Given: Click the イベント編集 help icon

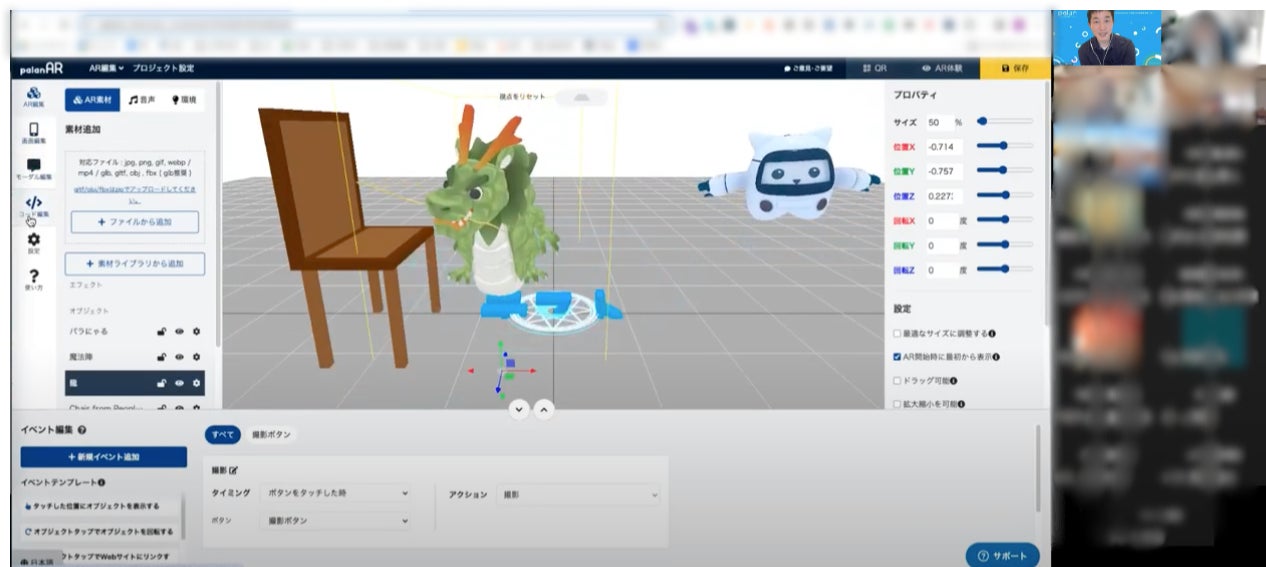Looking at the screenshot, I should coord(82,429).
